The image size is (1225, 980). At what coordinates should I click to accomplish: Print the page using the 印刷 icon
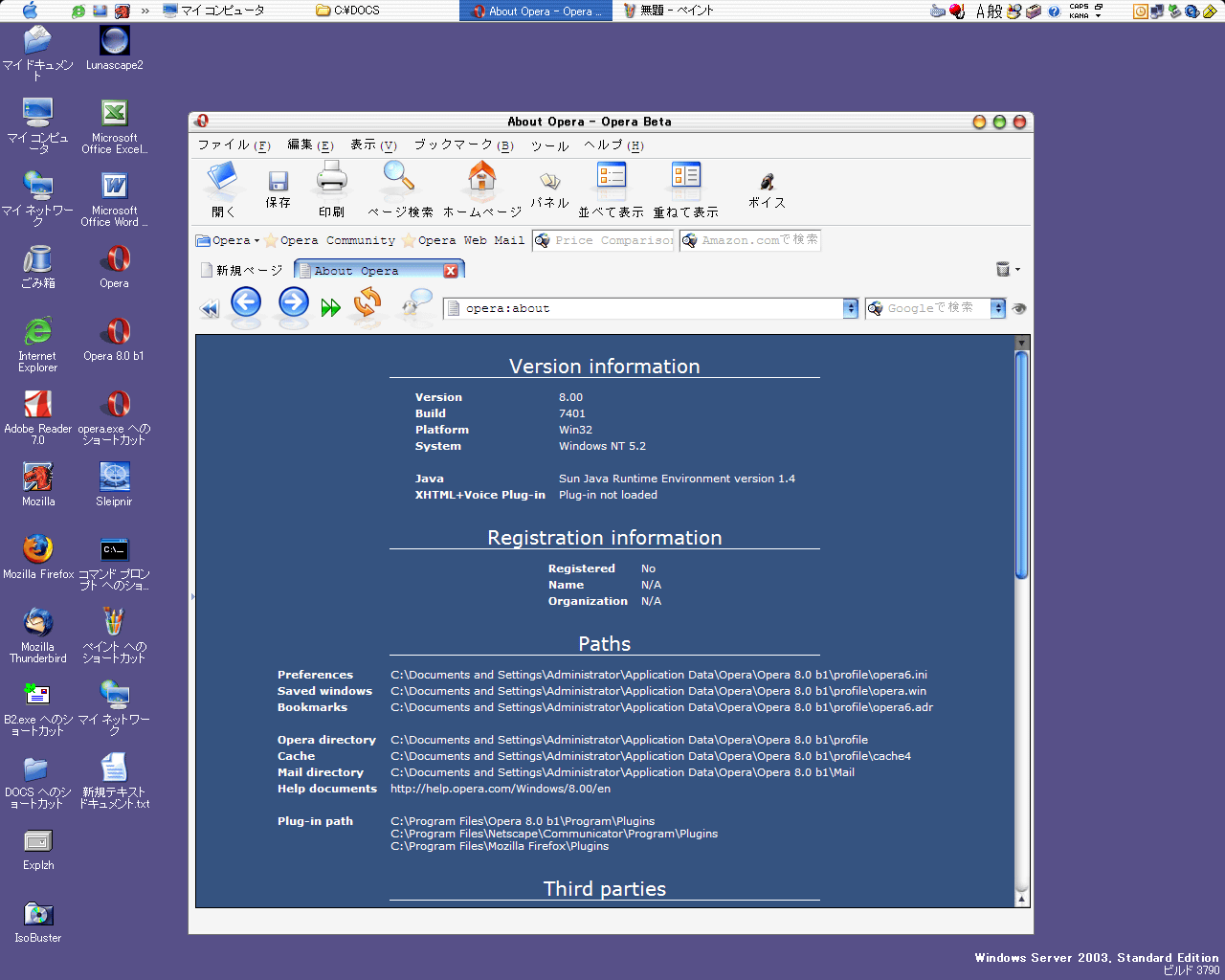332,189
